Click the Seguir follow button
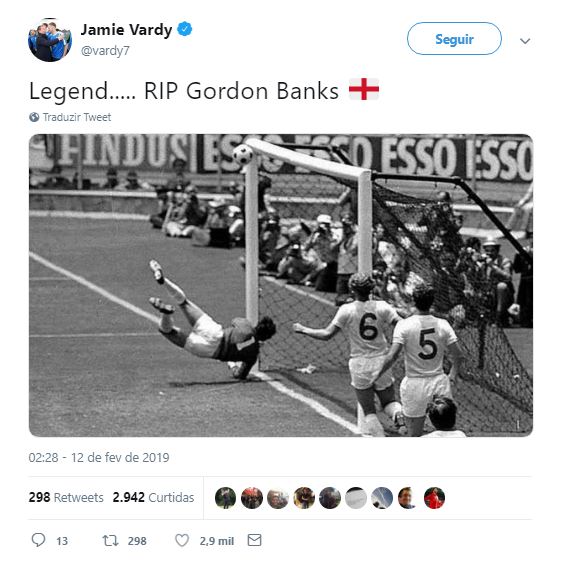This screenshot has height=573, width=562. pyautogui.click(x=454, y=39)
